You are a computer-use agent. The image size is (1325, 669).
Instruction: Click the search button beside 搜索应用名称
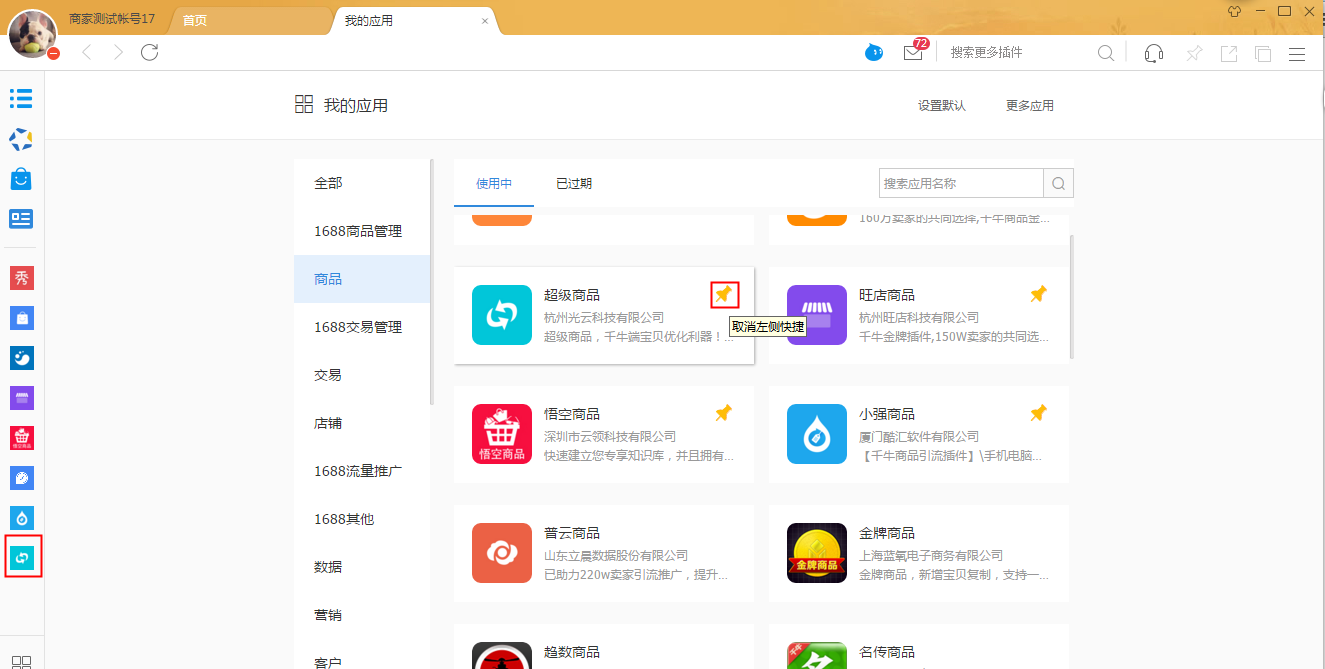click(1058, 183)
